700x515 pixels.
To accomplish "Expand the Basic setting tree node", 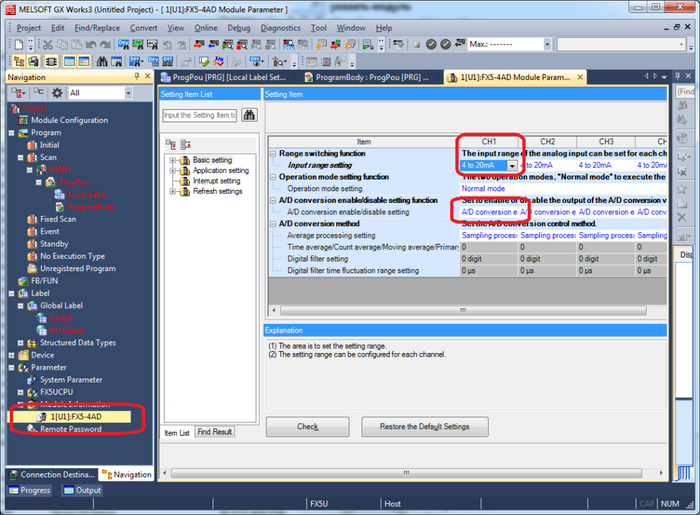I will coord(173,160).
